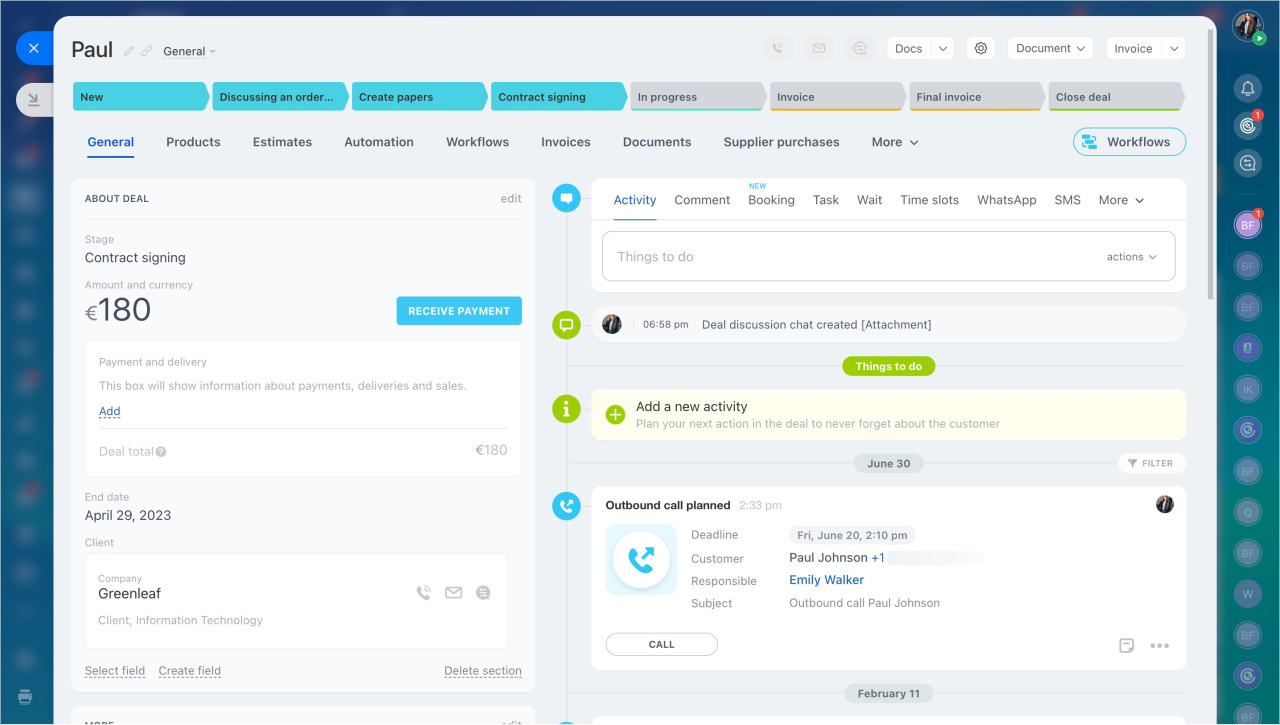This screenshot has width=1280, height=725.
Task: Click the RECEIVE PAYMENT button
Action: point(459,311)
